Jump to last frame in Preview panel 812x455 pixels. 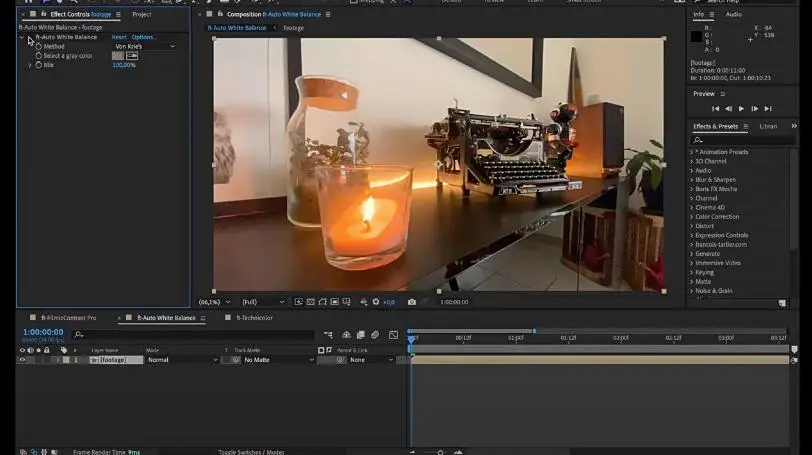(x=768, y=108)
